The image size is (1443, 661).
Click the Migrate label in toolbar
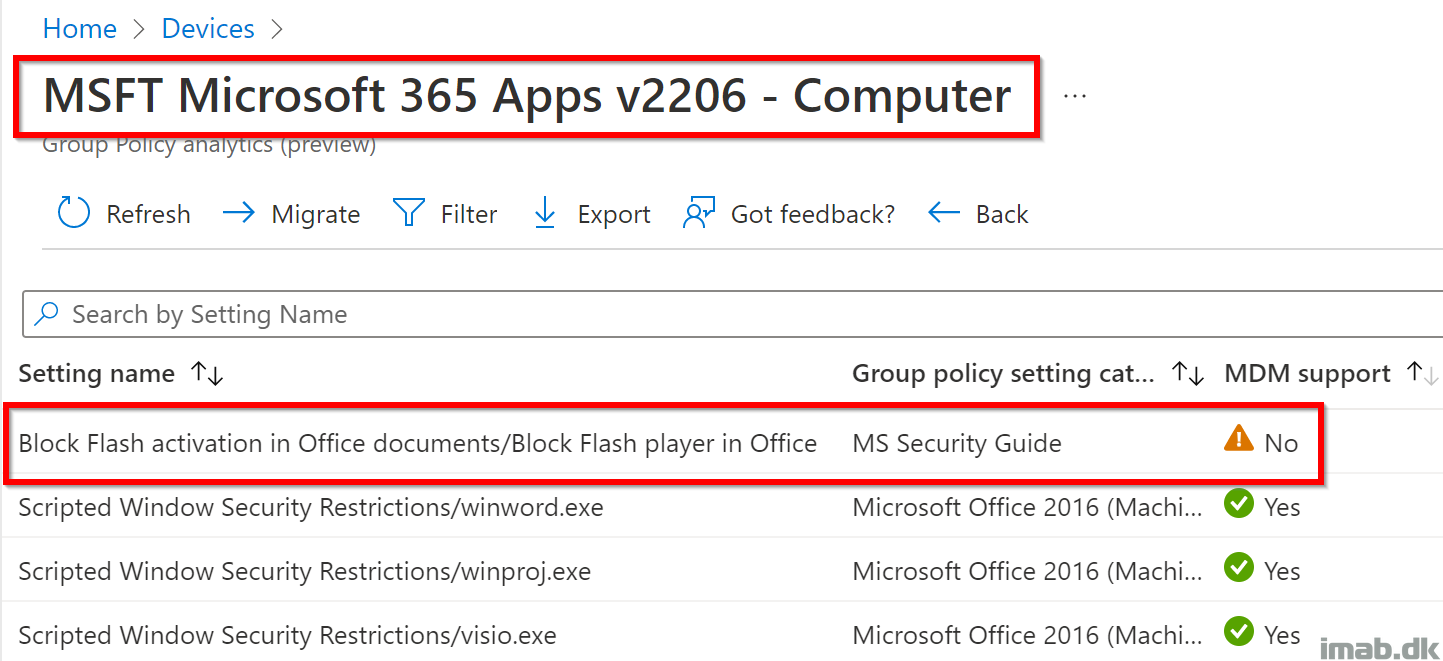[316, 214]
